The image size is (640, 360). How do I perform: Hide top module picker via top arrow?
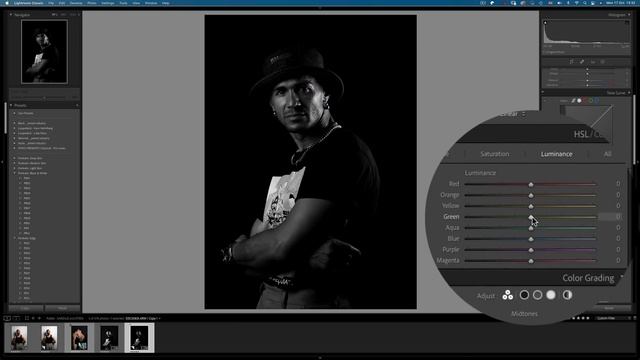pyautogui.click(x=320, y=8)
